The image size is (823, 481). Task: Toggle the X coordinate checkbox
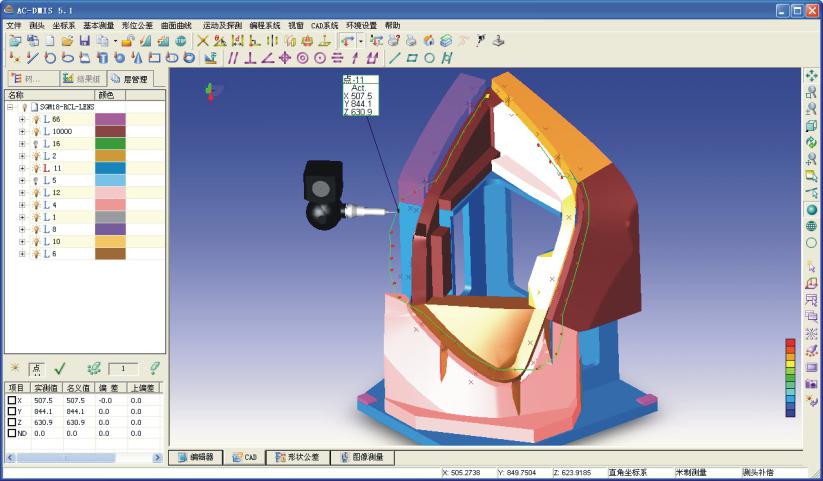(13, 400)
